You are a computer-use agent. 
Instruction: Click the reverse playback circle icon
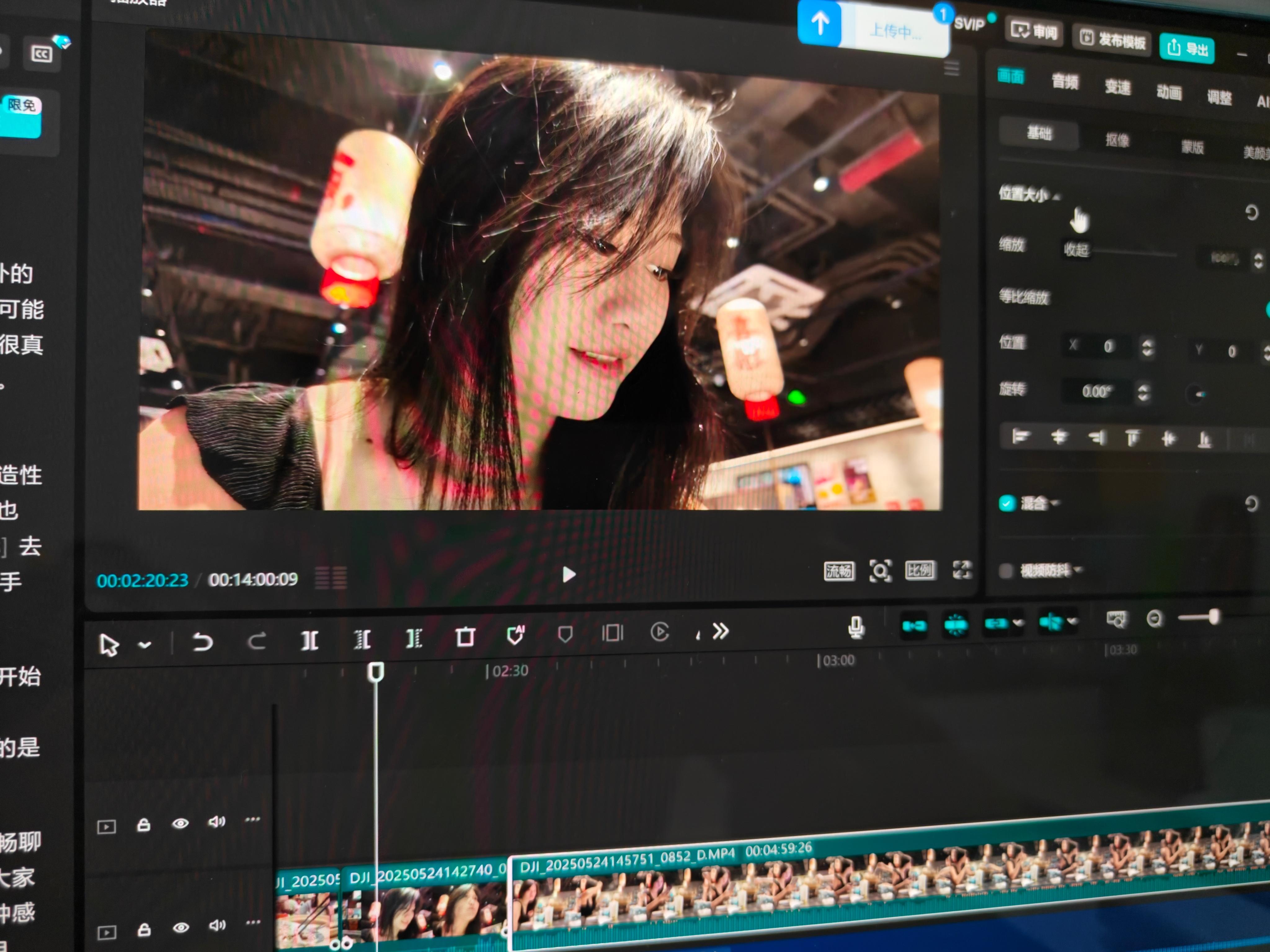click(x=660, y=632)
